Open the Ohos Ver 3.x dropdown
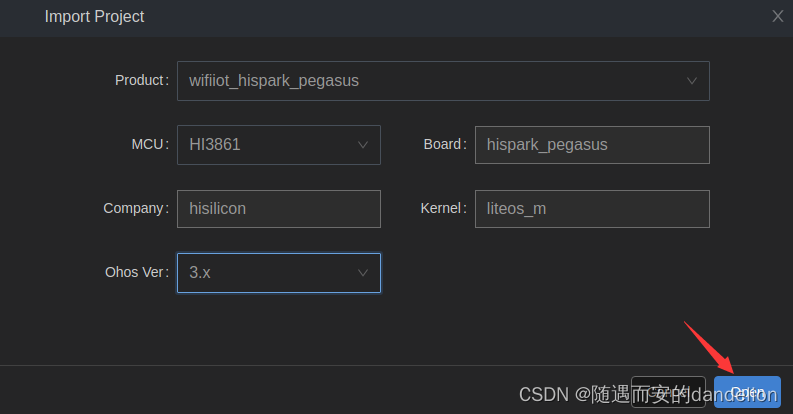This screenshot has width=793, height=414. pyautogui.click(x=279, y=273)
